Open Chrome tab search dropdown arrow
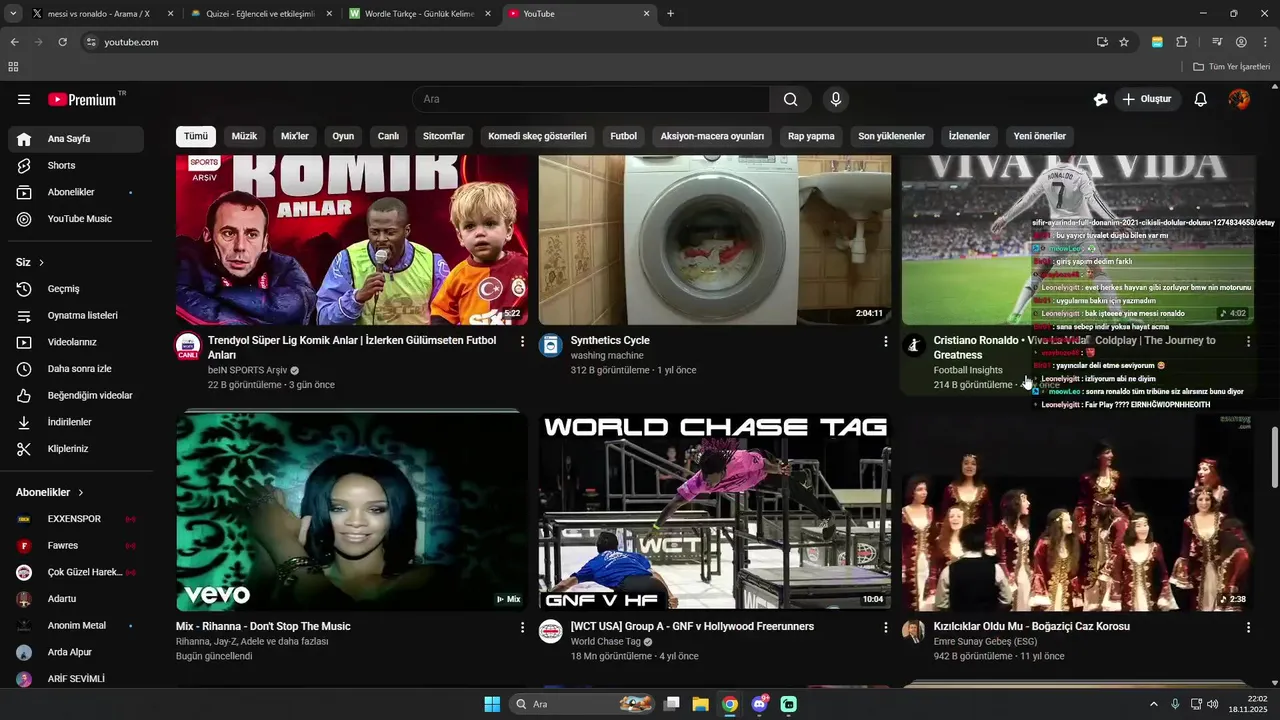 [x=13, y=14]
